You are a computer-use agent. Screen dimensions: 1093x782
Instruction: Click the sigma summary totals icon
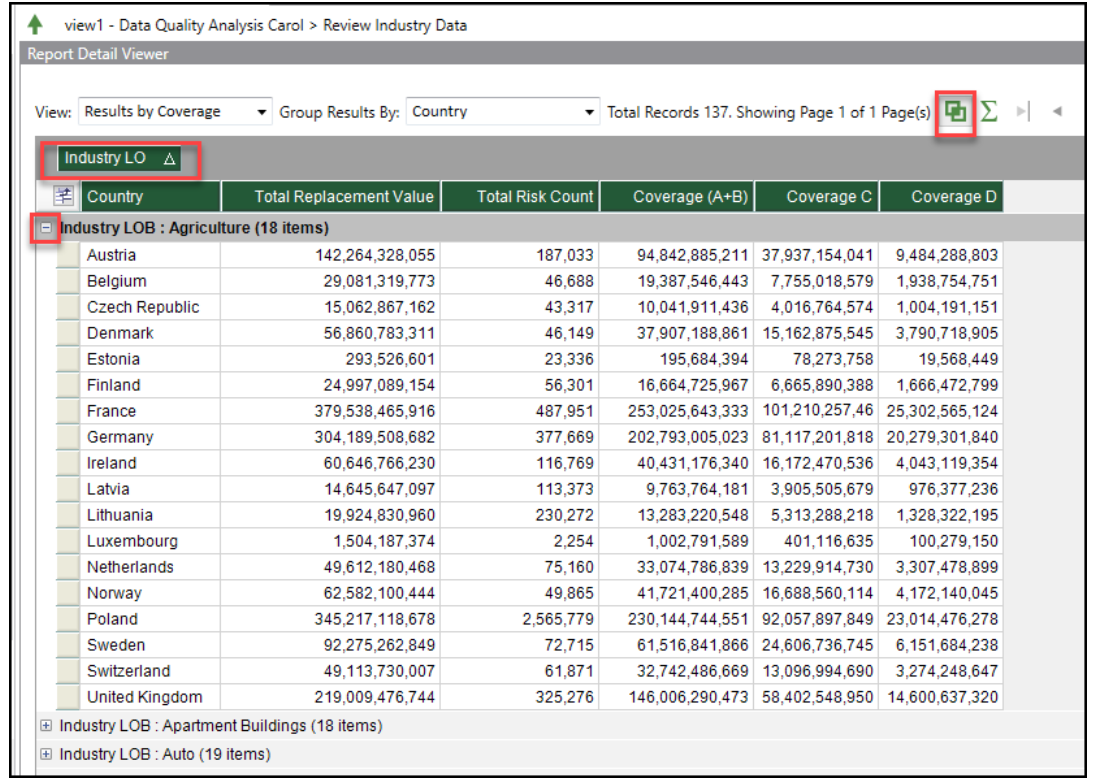point(989,111)
